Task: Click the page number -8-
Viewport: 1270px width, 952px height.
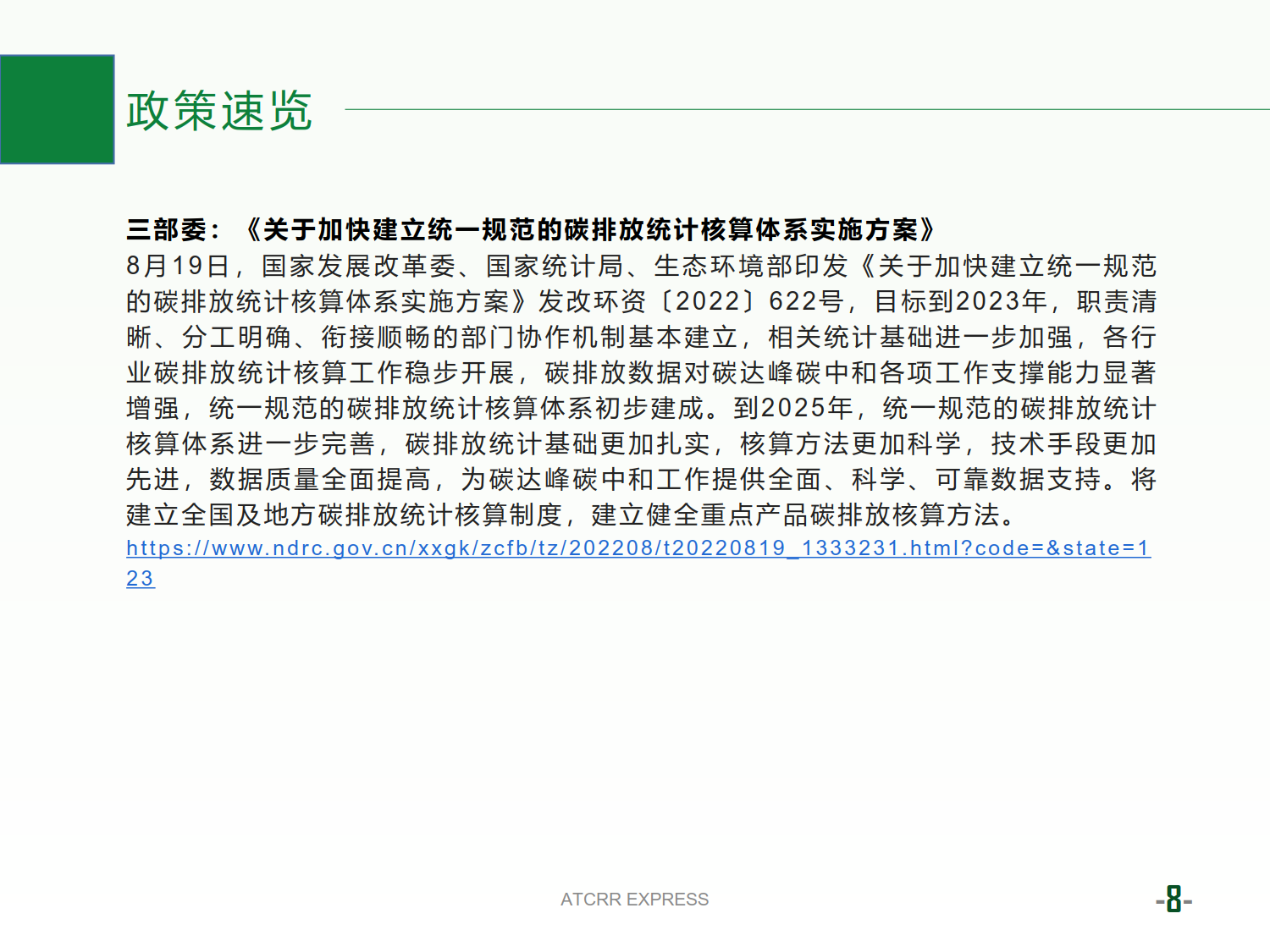Action: pyautogui.click(x=1173, y=900)
